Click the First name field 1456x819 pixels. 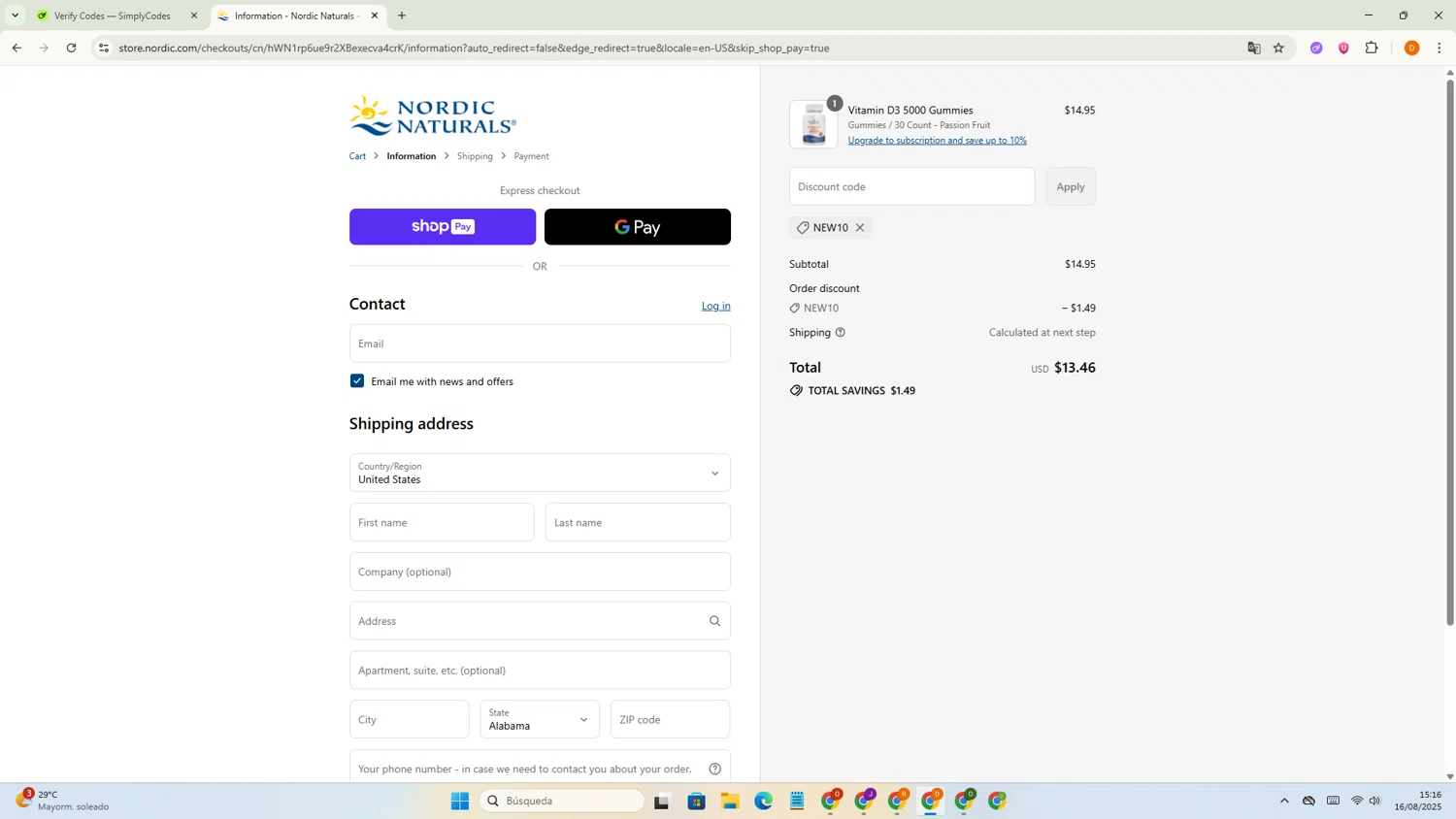pos(442,522)
